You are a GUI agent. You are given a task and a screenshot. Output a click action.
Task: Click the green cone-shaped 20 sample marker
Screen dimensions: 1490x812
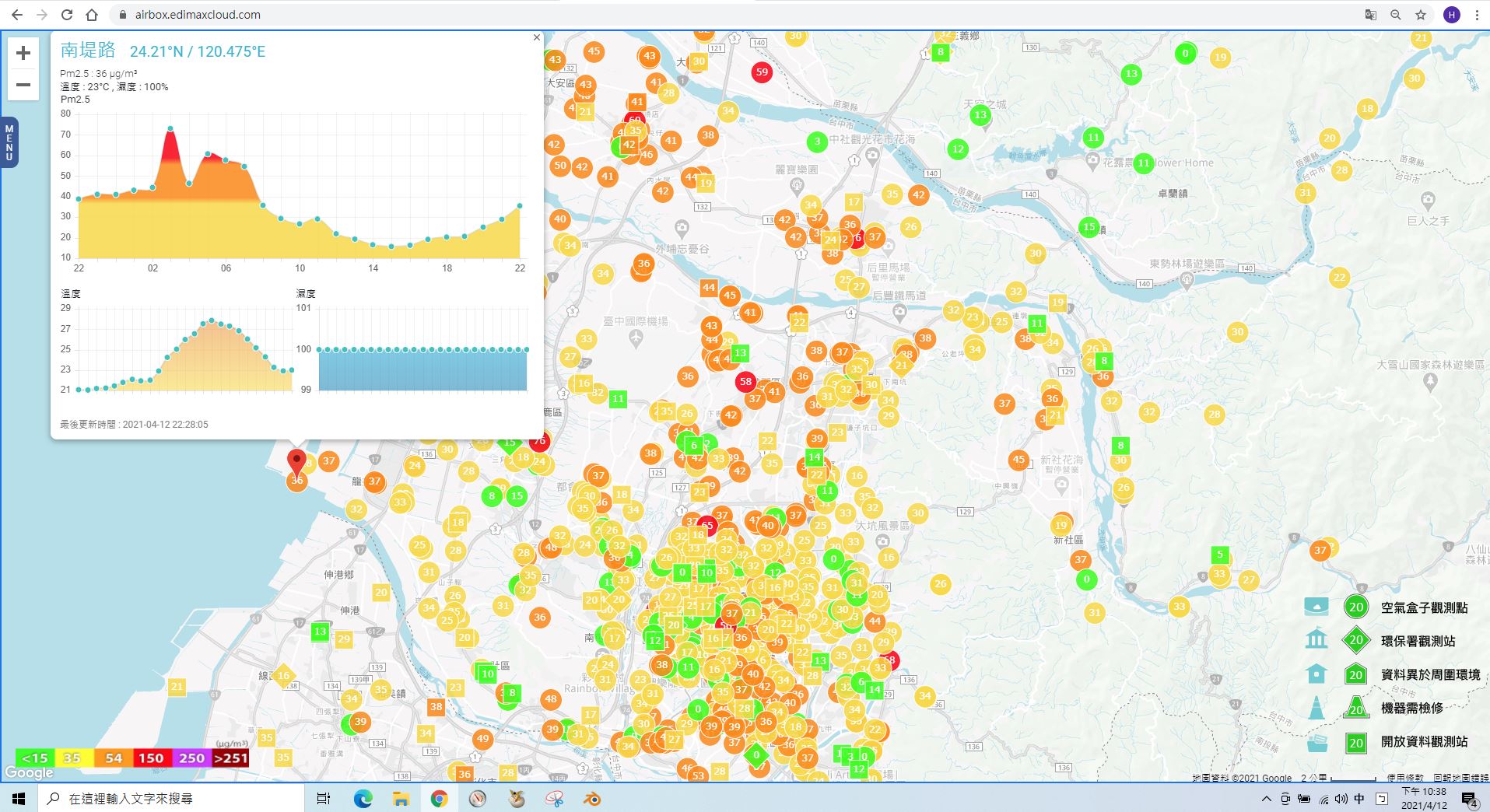click(x=1356, y=708)
